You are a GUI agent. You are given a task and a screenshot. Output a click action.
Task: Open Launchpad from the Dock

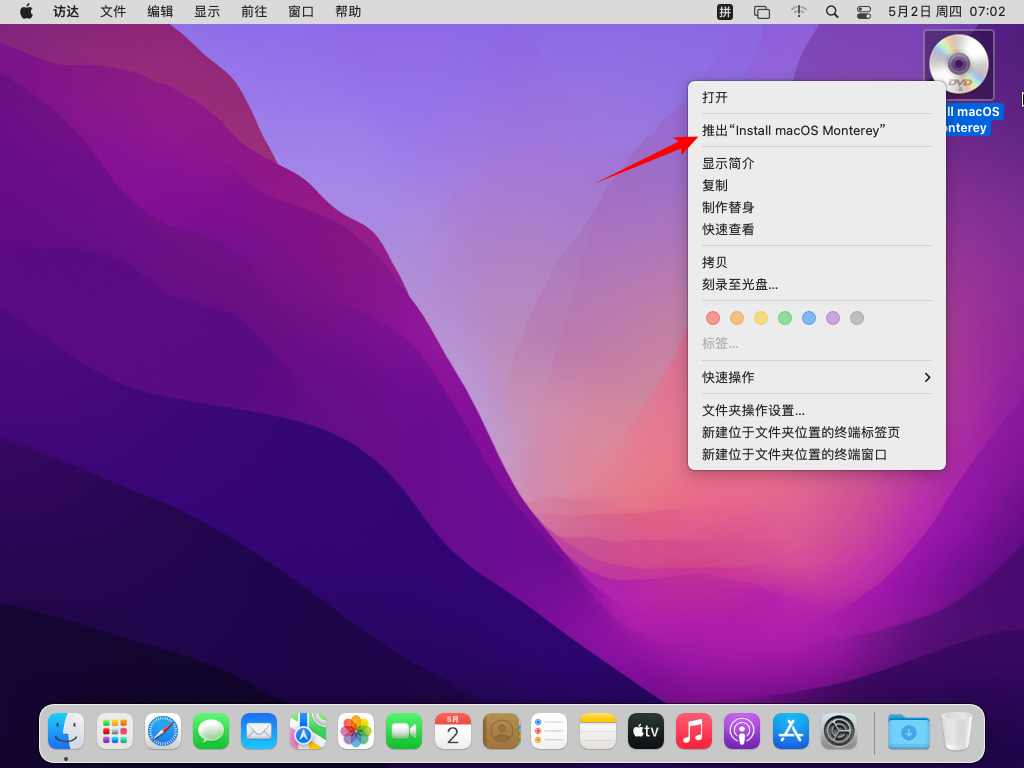click(114, 731)
